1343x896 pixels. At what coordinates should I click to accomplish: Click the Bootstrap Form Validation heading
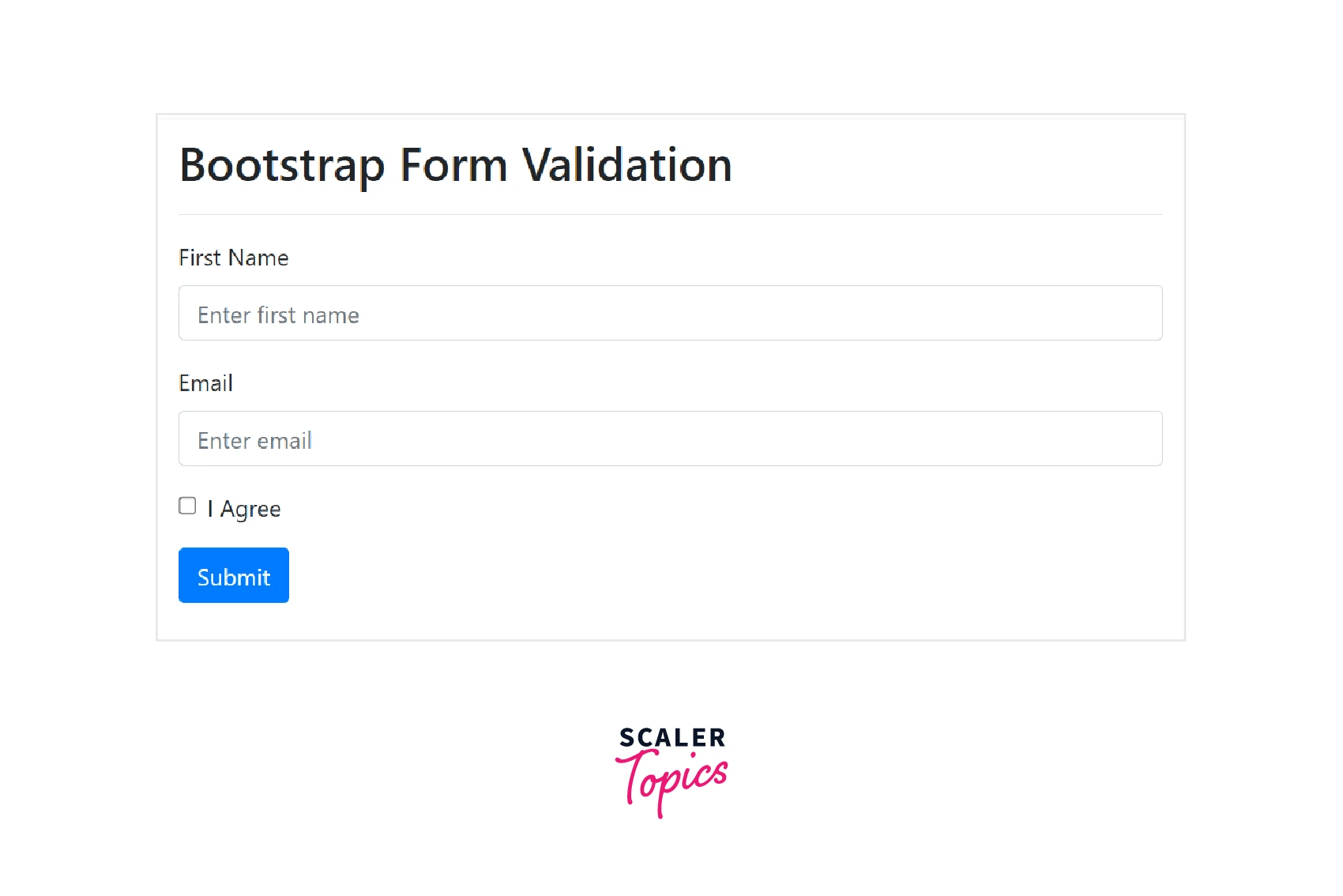[455, 165]
